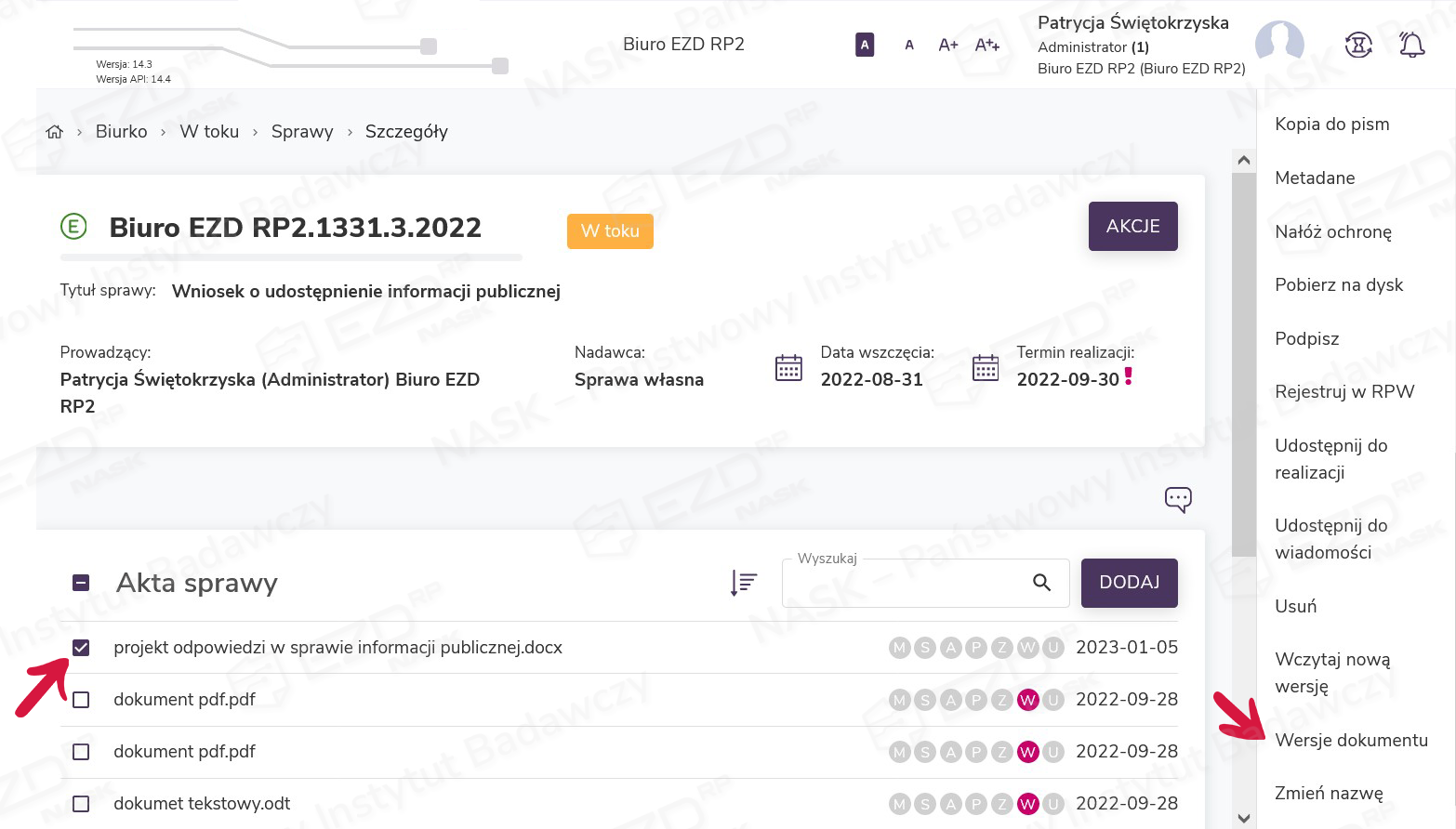
Task: Uncheck projekt odpowiedzi docx file checkbox
Action: [x=81, y=648]
